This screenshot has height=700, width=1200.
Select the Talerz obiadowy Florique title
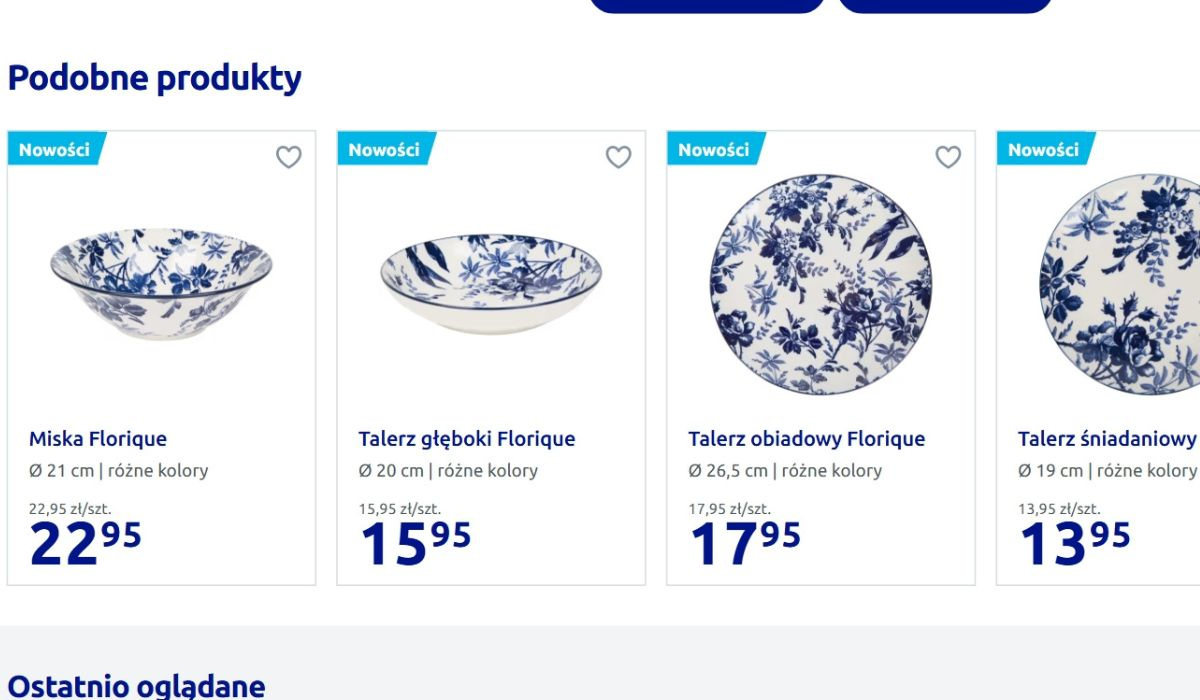806,439
